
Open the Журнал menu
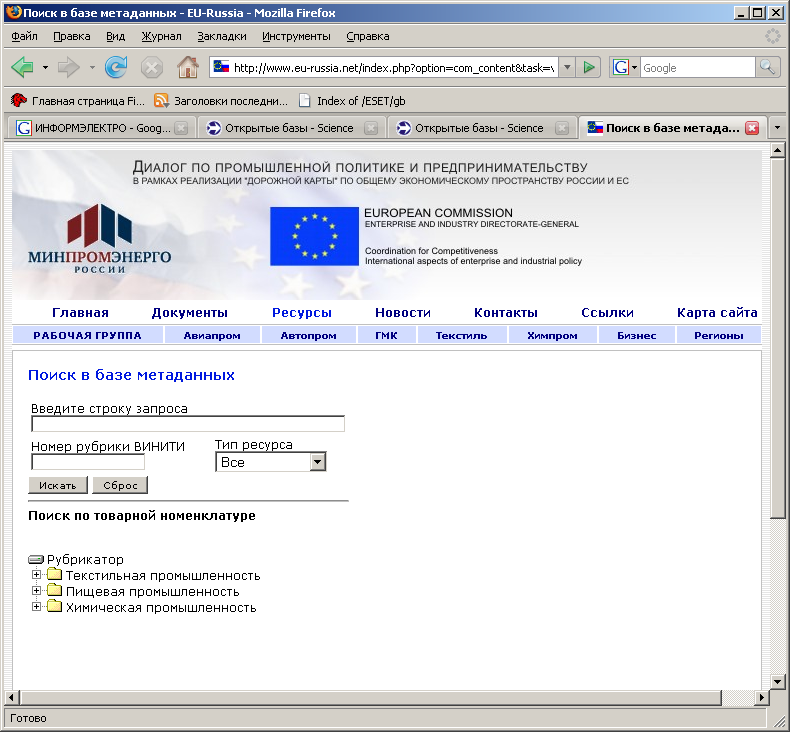point(161,36)
